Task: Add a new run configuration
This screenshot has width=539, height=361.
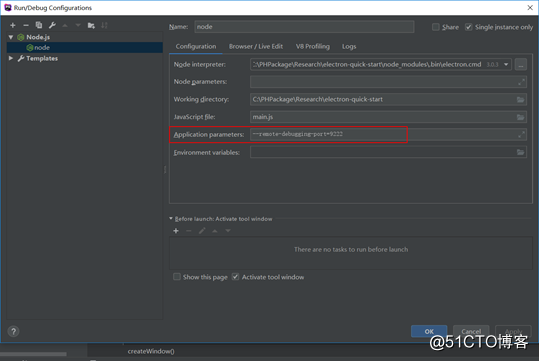Action: click(13, 25)
